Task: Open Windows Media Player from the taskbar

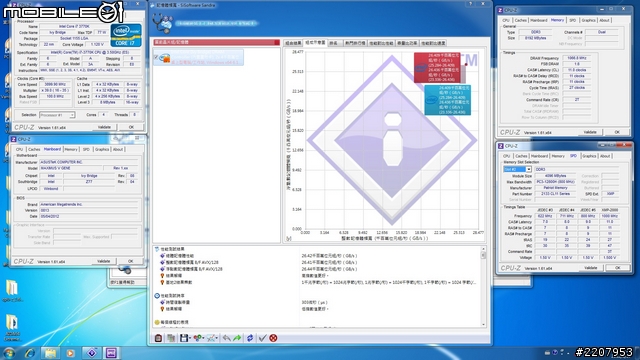Action: coord(71,353)
